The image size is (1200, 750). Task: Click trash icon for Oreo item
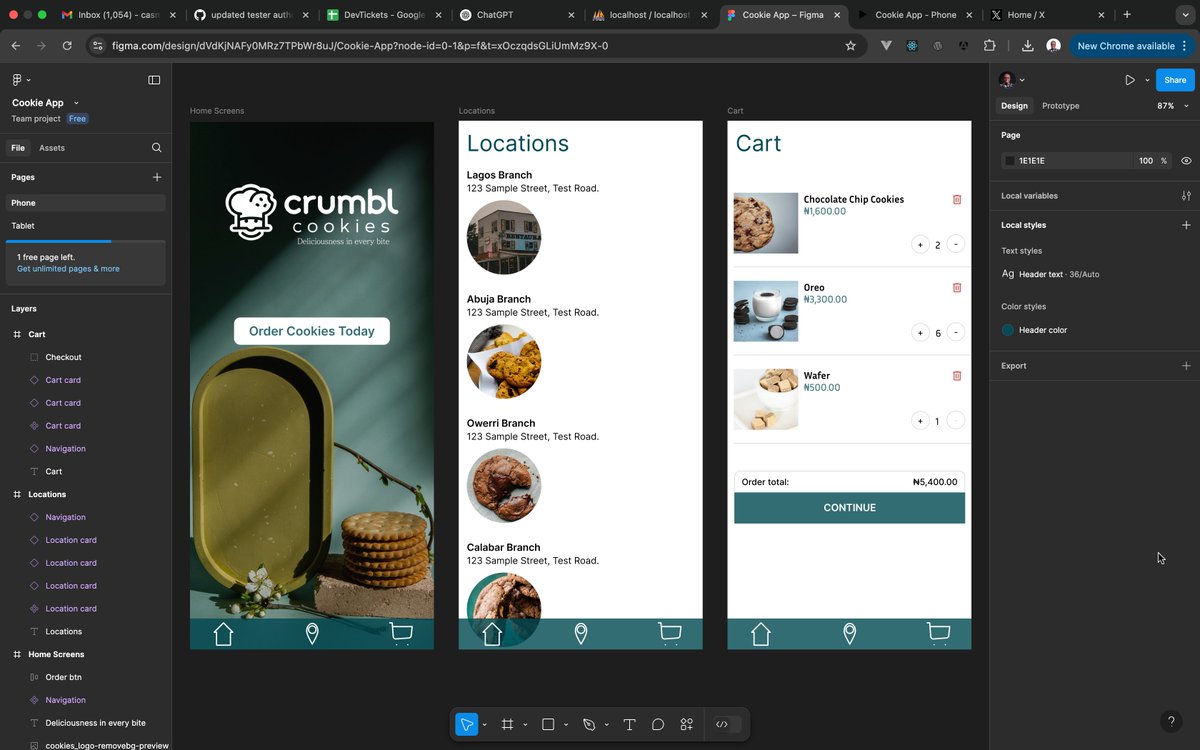957,287
